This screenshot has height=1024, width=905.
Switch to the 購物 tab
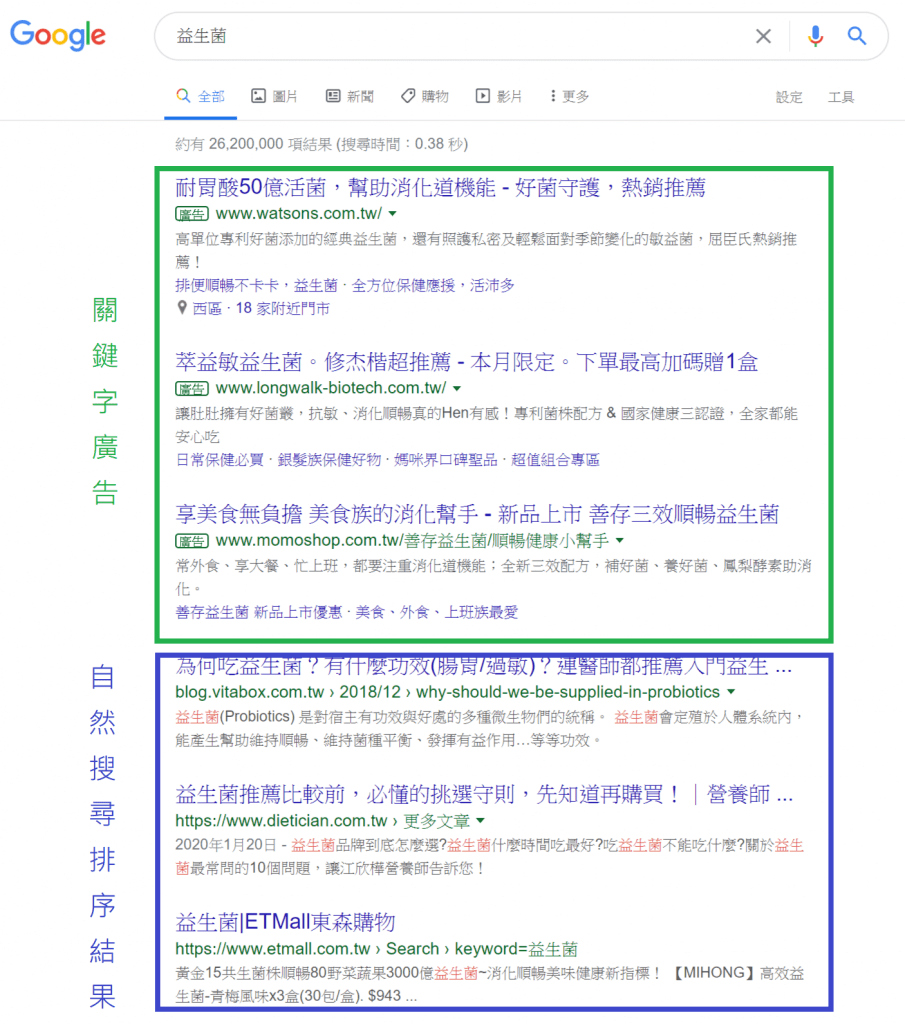[x=425, y=97]
